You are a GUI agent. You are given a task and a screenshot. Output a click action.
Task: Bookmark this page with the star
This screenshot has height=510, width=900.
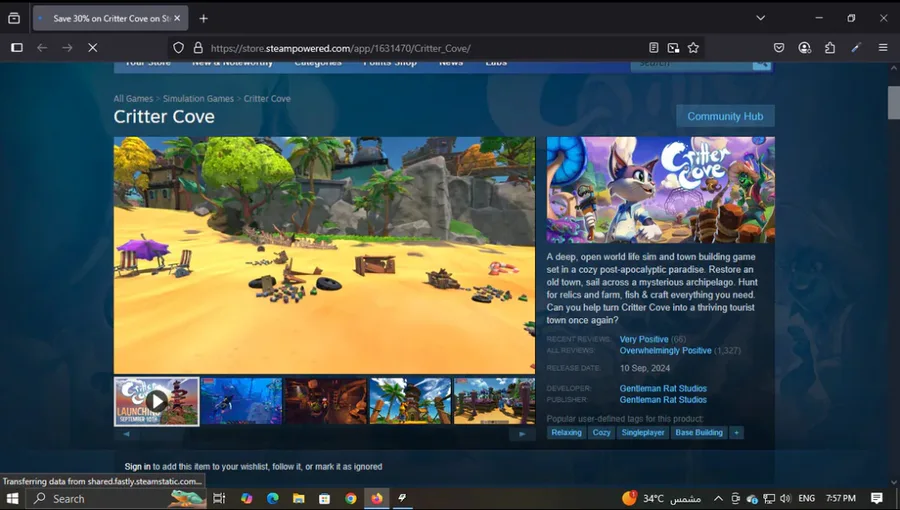click(693, 48)
